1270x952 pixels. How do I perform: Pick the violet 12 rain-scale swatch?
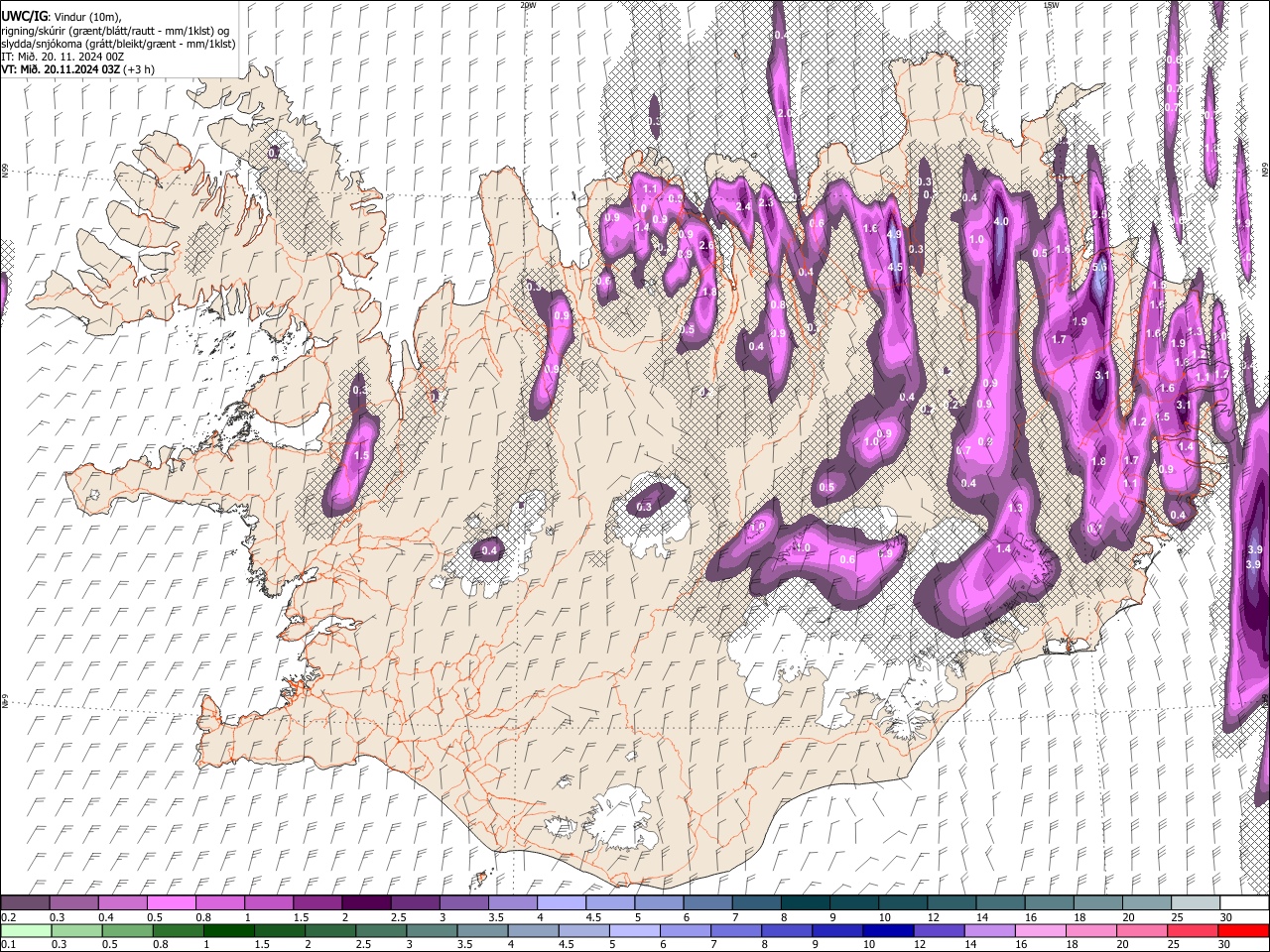pos(938,930)
